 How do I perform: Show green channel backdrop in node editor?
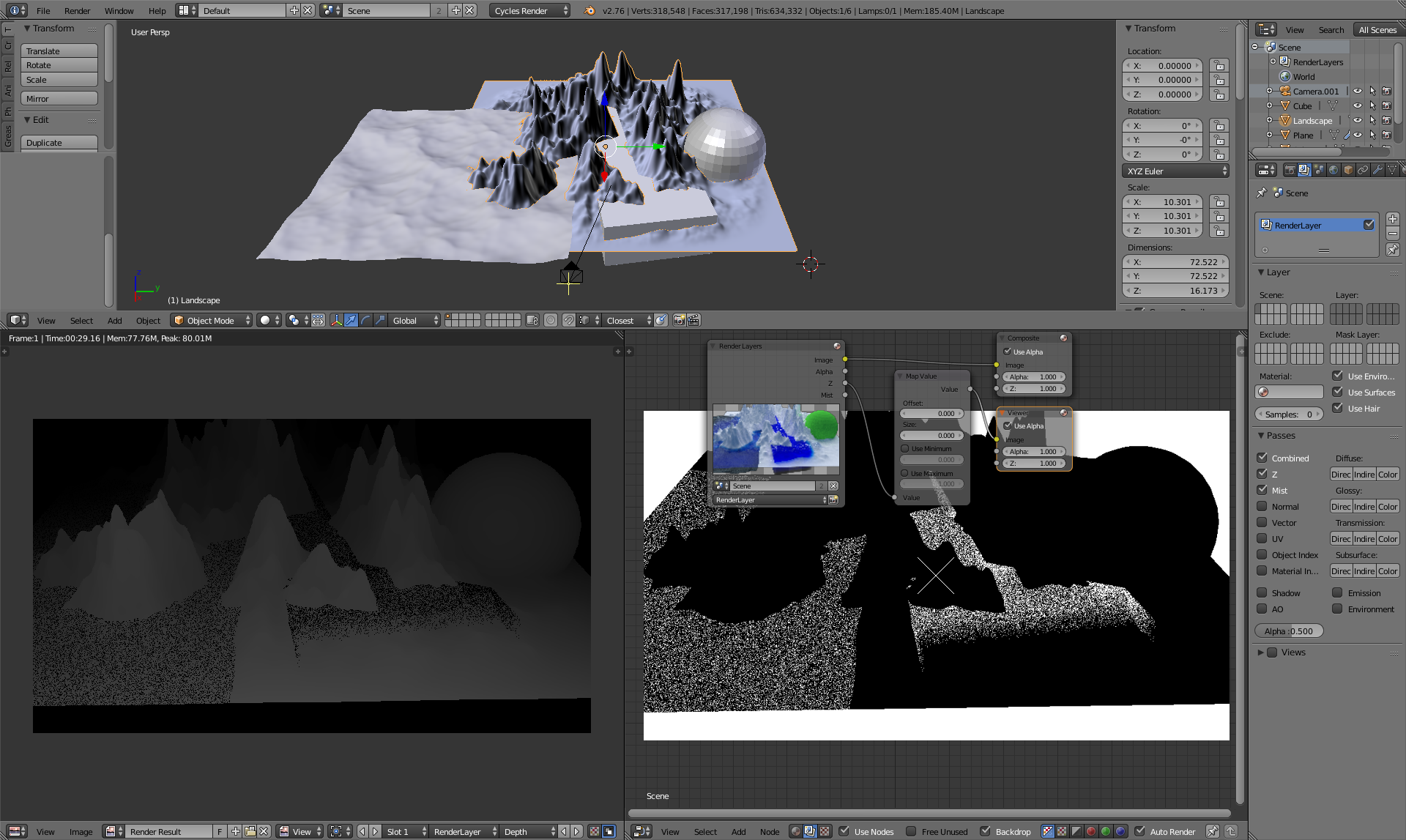(1106, 831)
